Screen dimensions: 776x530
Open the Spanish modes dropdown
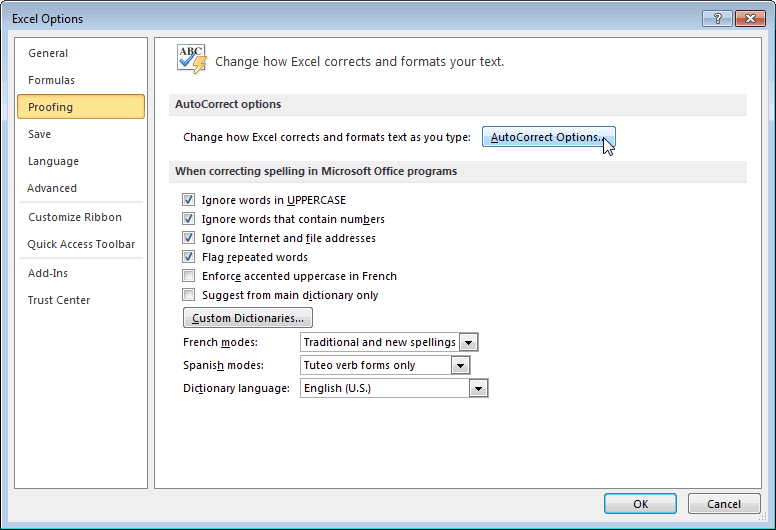click(460, 365)
